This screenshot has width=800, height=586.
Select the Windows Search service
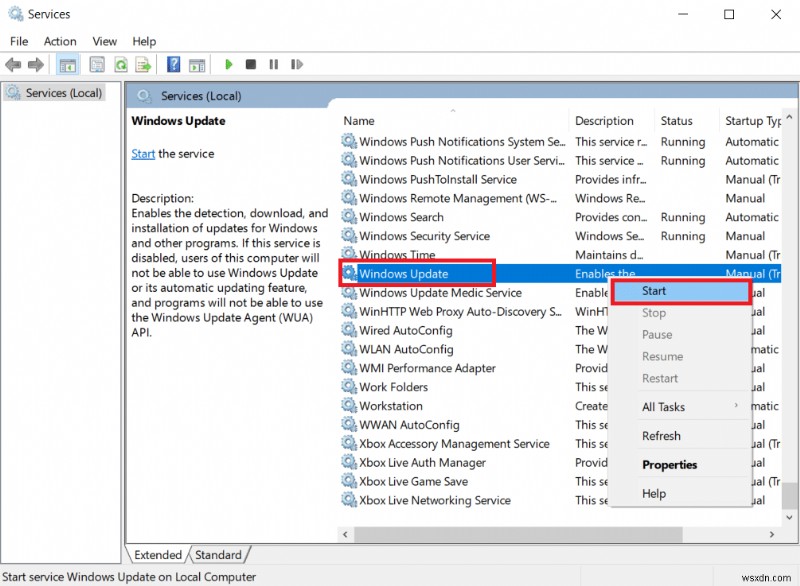click(x=407, y=217)
